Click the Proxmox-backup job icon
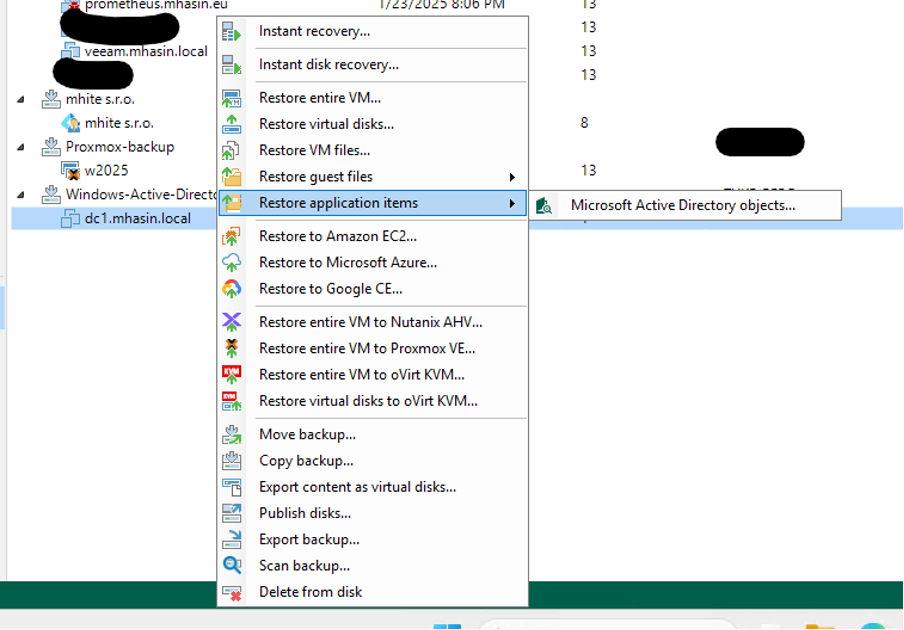The width and height of the screenshot is (904, 630). click(51, 147)
